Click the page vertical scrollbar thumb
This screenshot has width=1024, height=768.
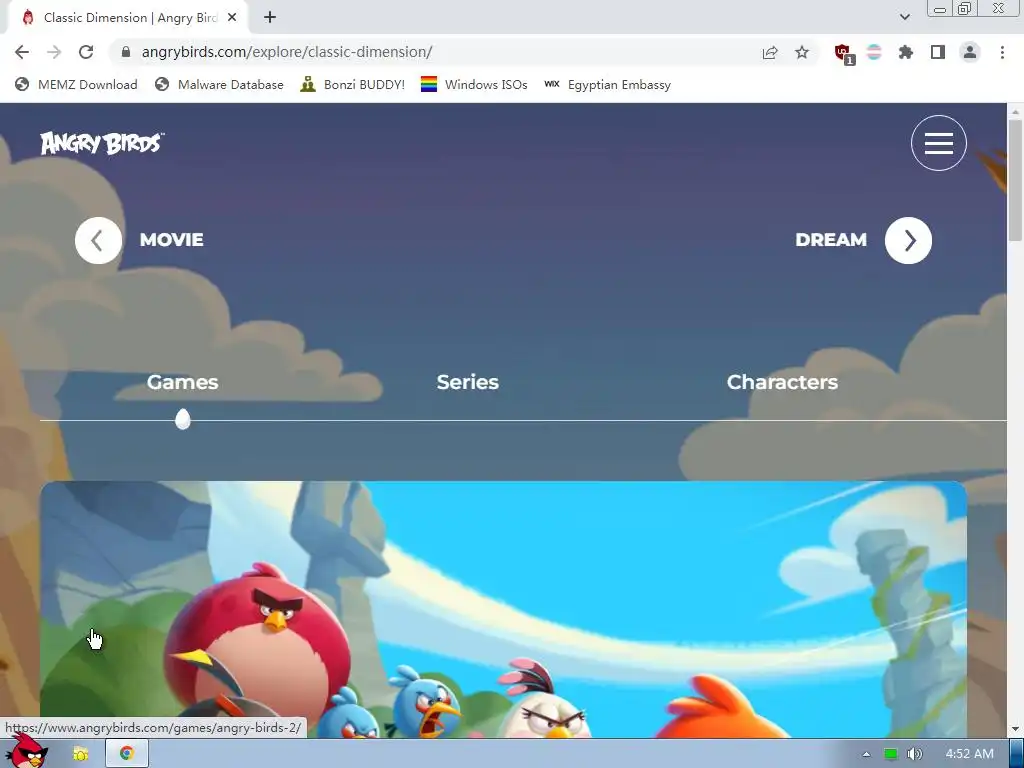pos(1015,178)
